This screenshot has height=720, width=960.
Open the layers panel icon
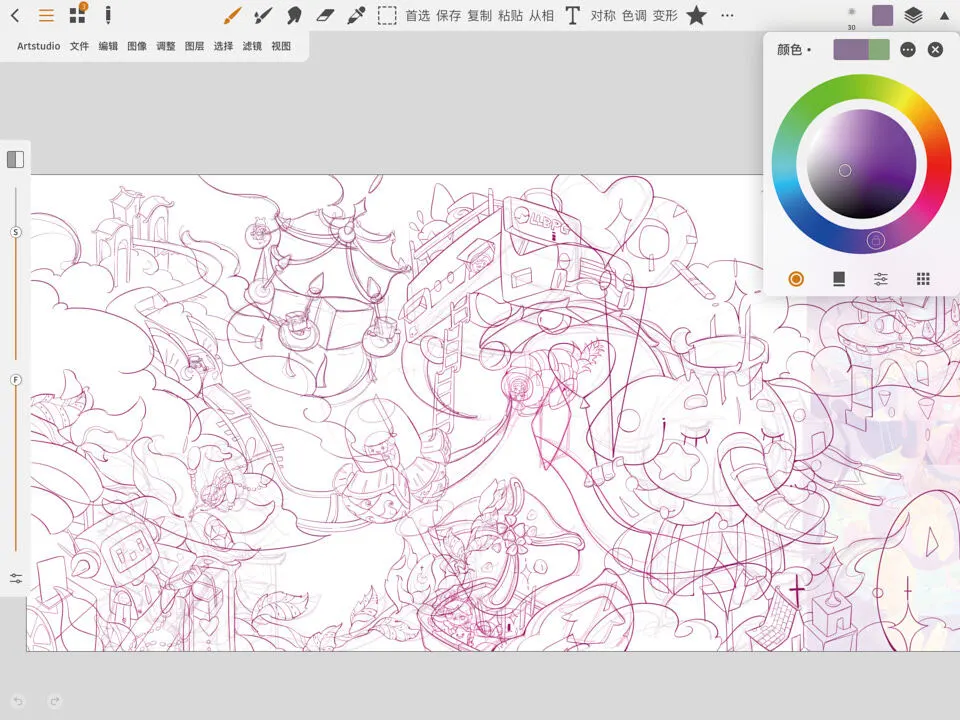pyautogui.click(x=913, y=16)
